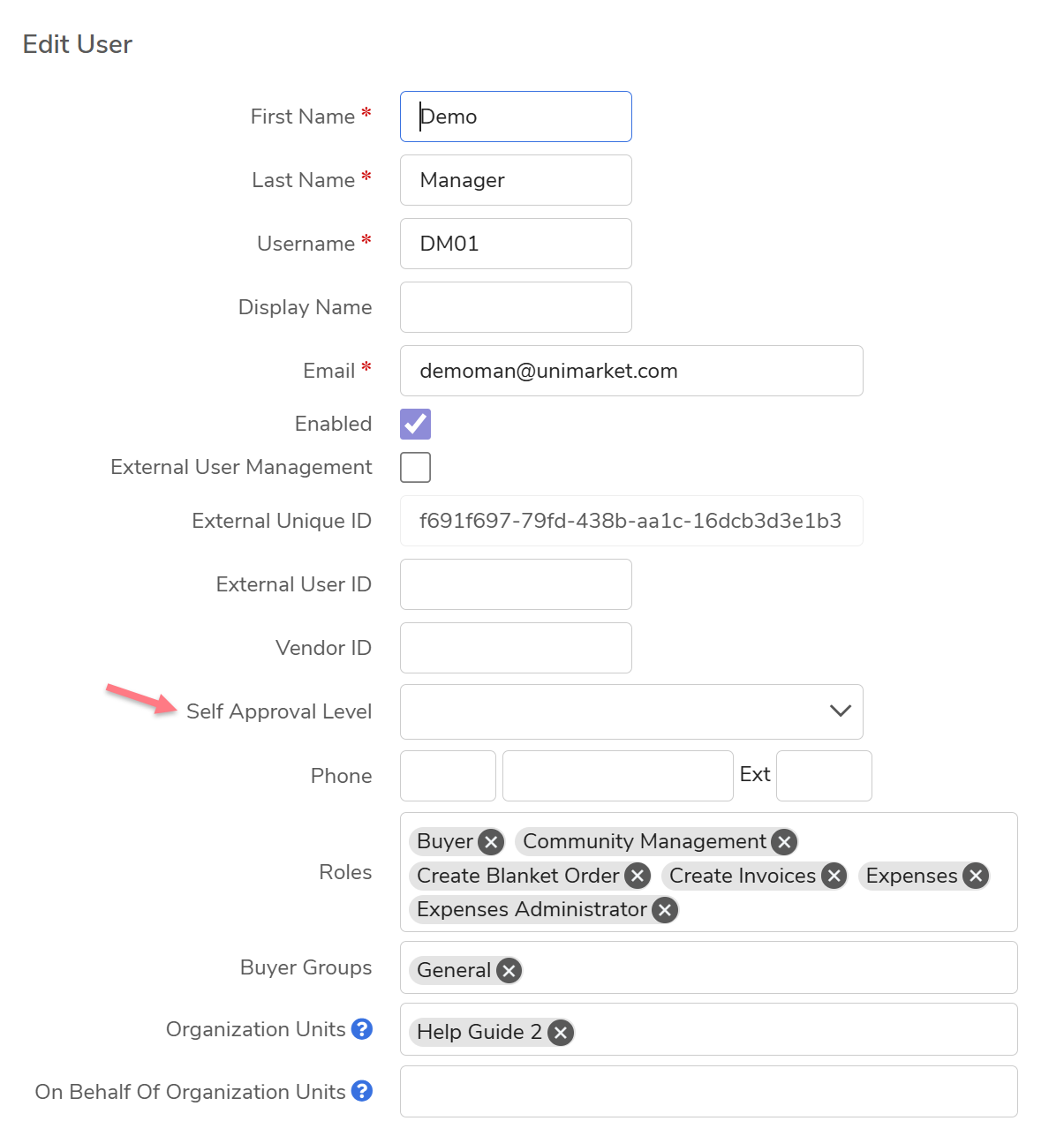Remove the Create Invoices role tag
Viewport: 1064px width, 1136px height.
tap(834, 876)
